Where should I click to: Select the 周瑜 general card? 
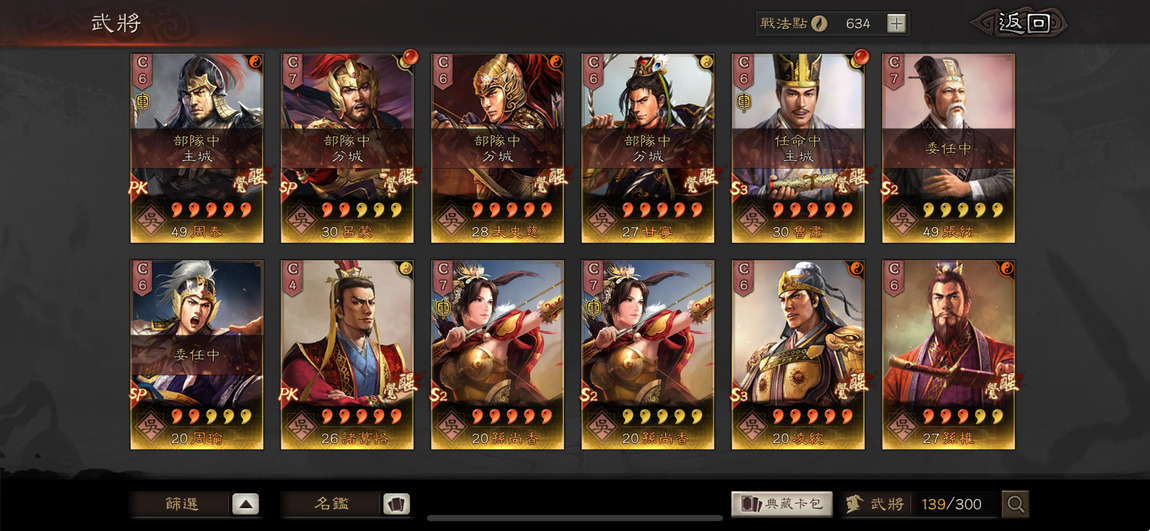pos(197,354)
